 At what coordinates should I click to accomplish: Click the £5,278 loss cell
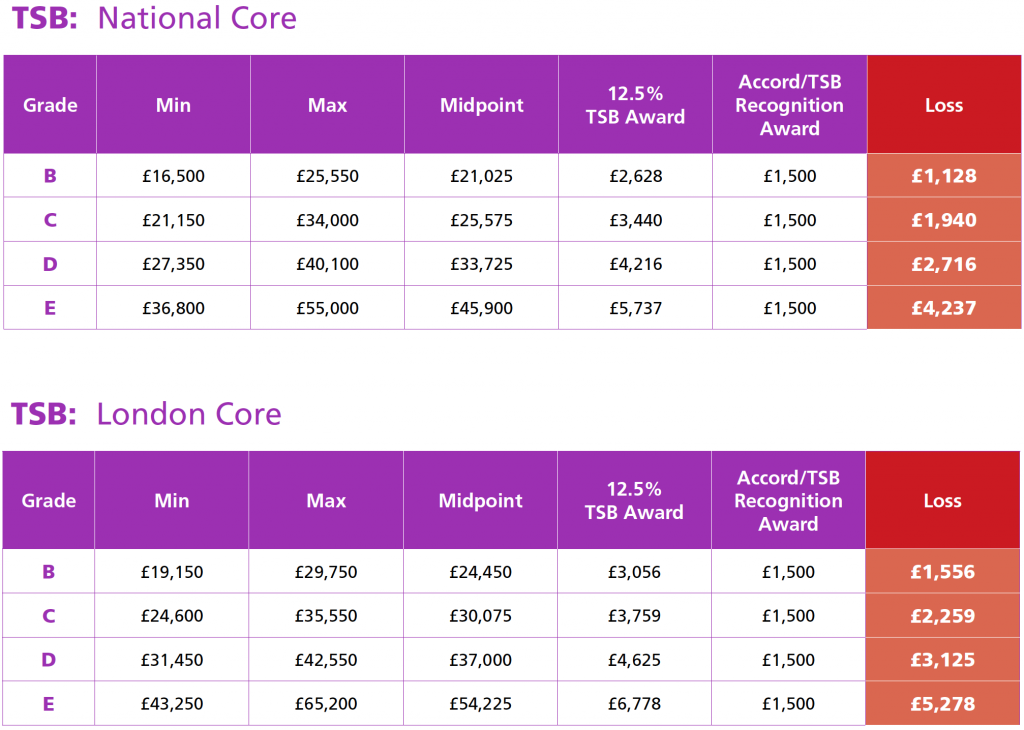pos(942,704)
